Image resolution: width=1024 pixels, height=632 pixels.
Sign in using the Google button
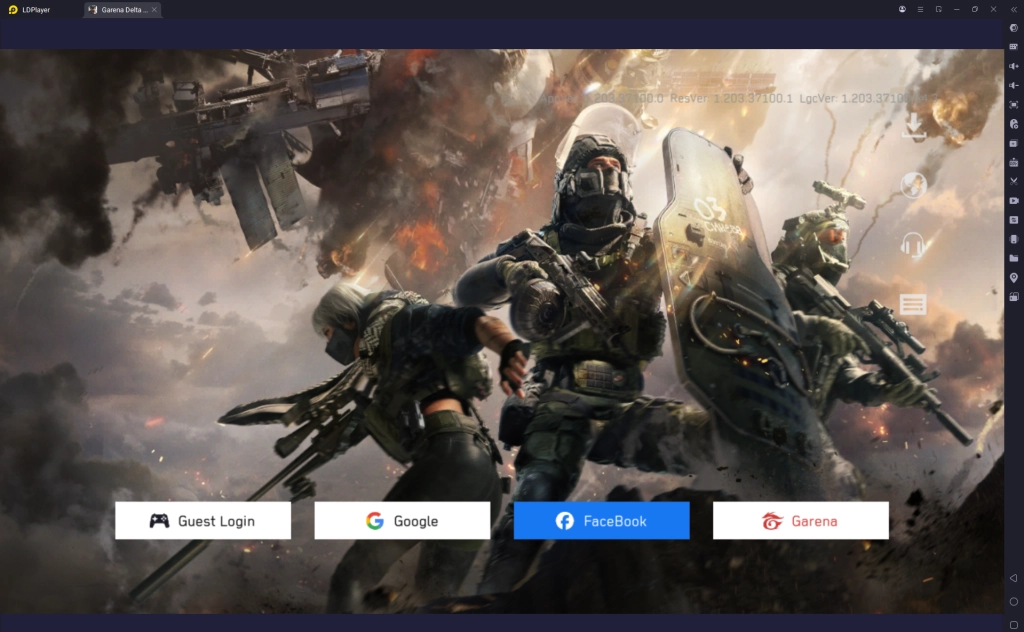[x=402, y=521]
